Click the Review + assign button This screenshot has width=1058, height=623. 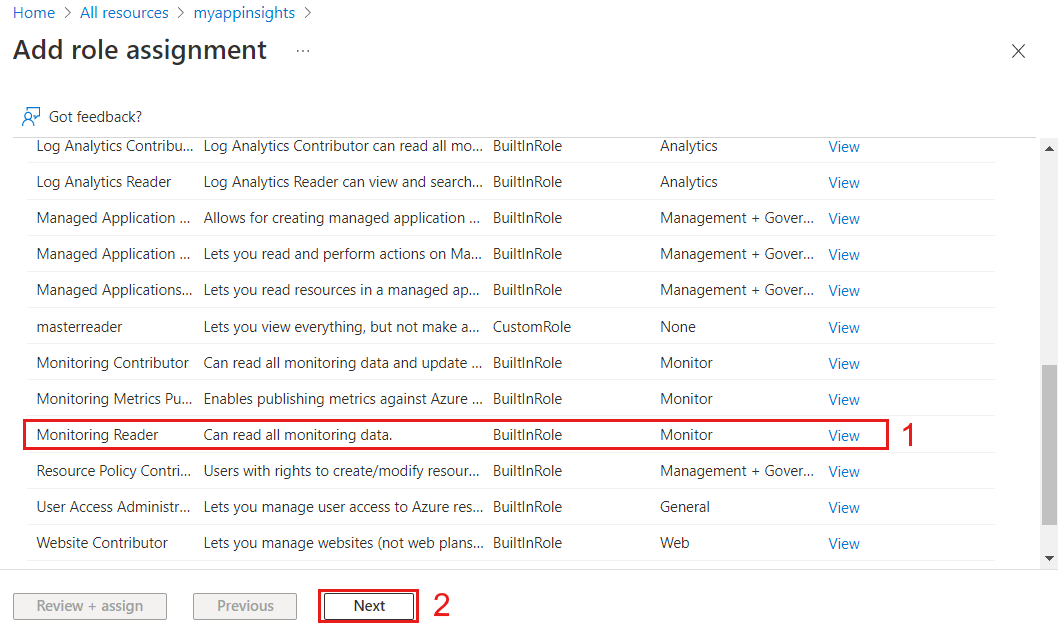point(89,605)
